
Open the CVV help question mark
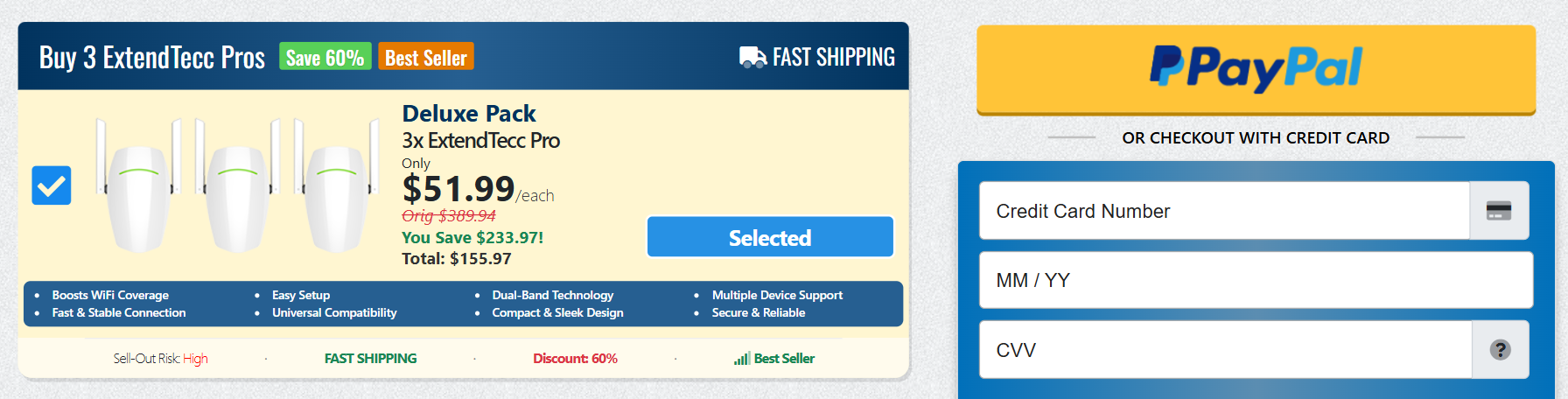pyautogui.click(x=1501, y=350)
